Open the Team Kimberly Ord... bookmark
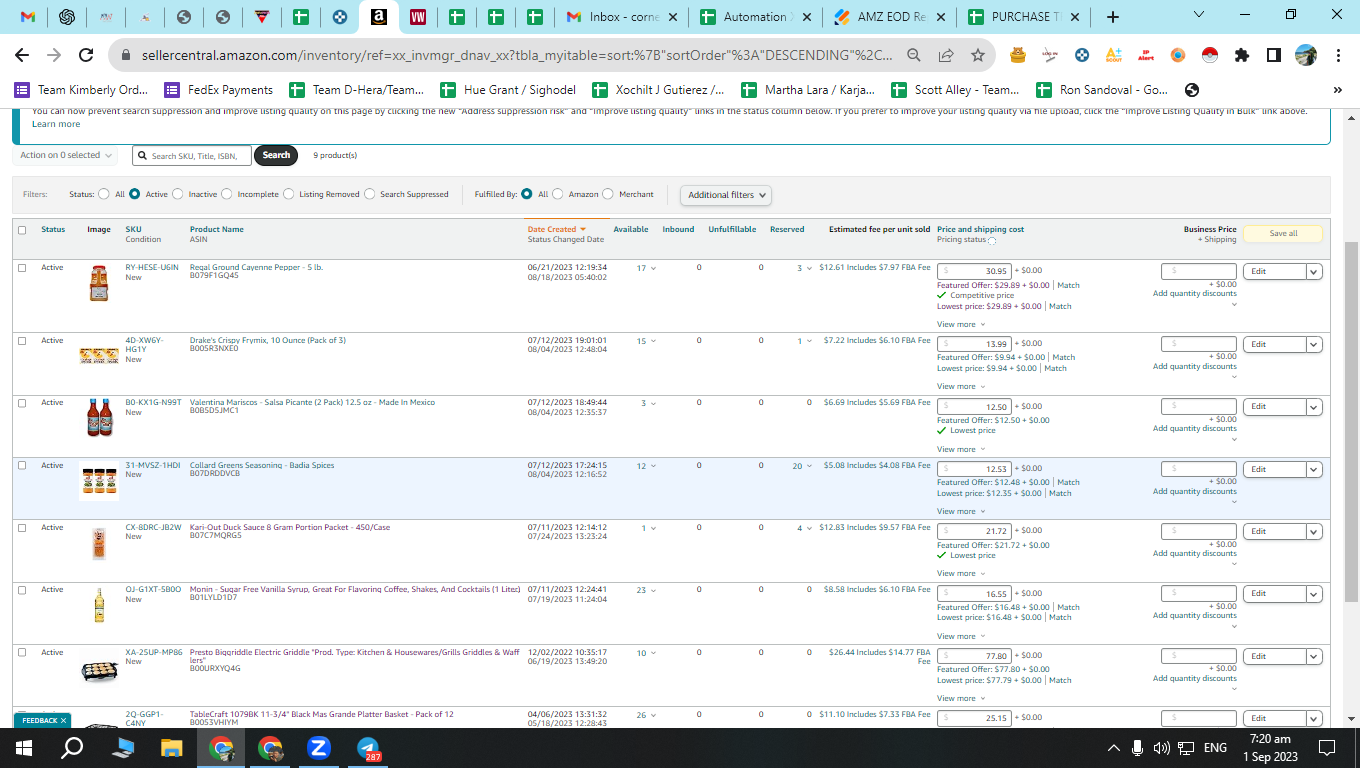 [81, 90]
